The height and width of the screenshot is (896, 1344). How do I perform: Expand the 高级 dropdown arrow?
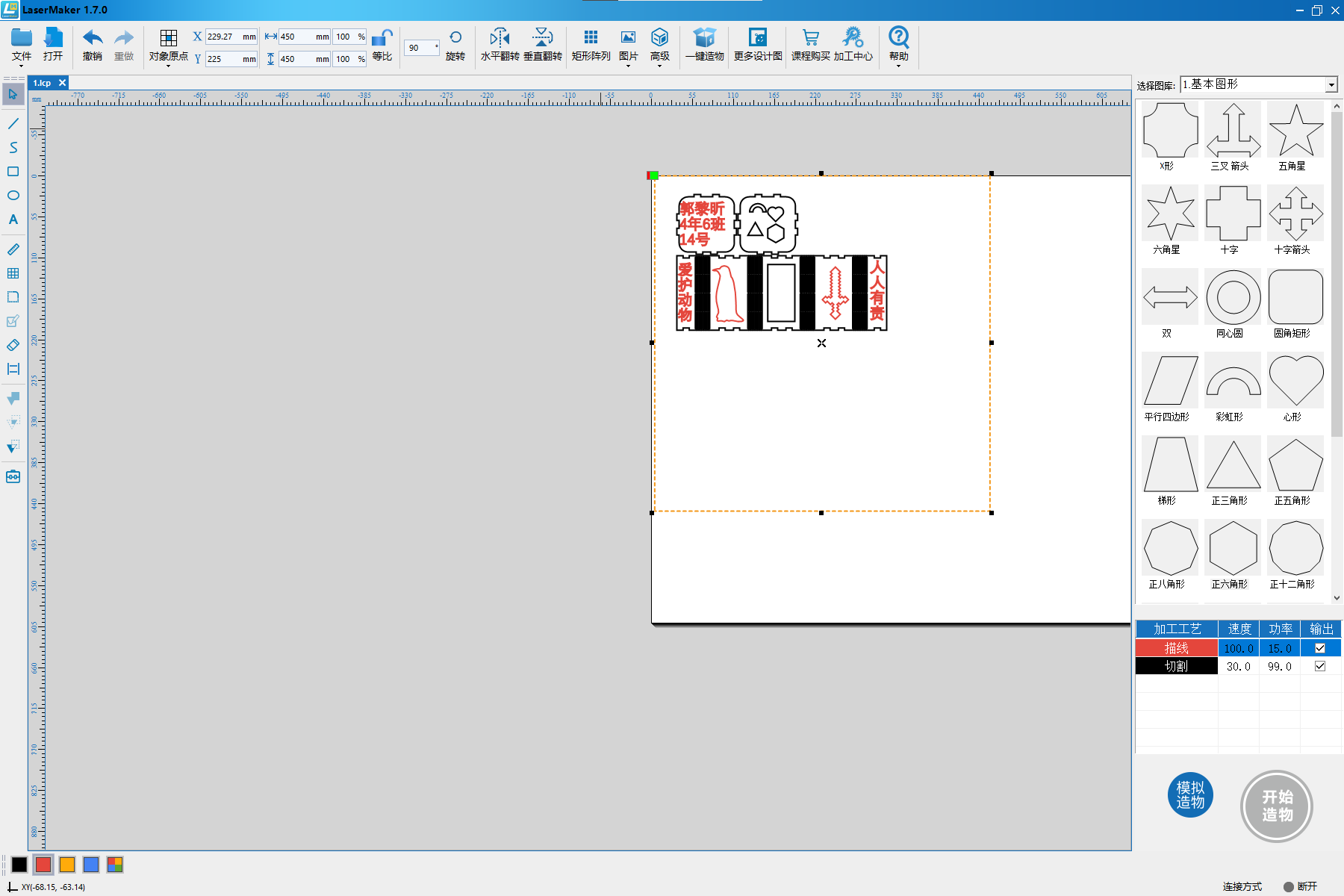pos(659,66)
